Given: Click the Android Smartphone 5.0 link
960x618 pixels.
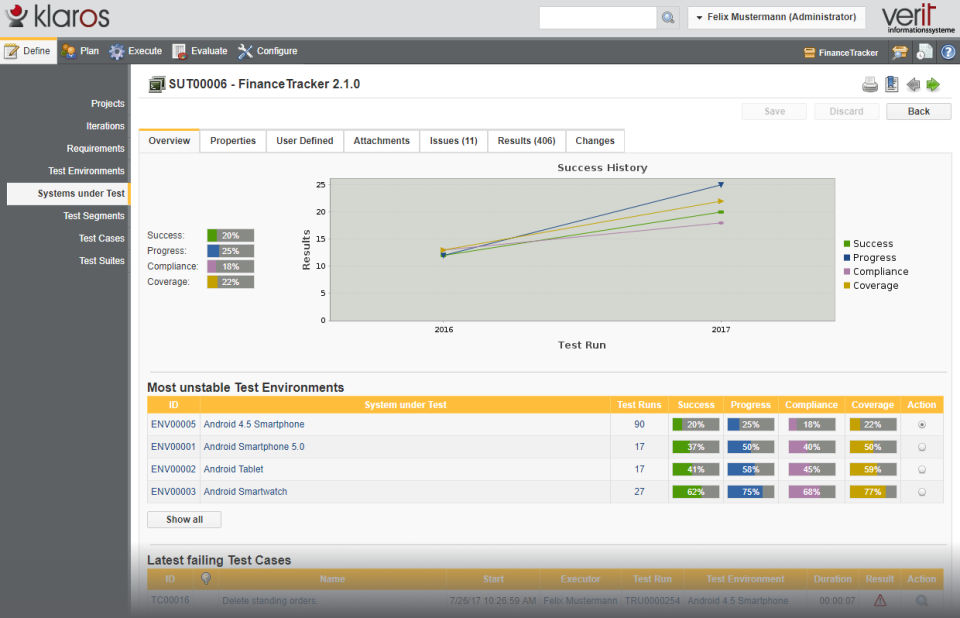Looking at the screenshot, I should (253, 447).
